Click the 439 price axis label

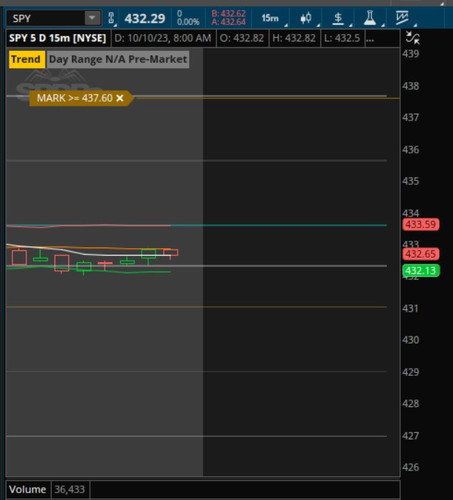click(411, 54)
